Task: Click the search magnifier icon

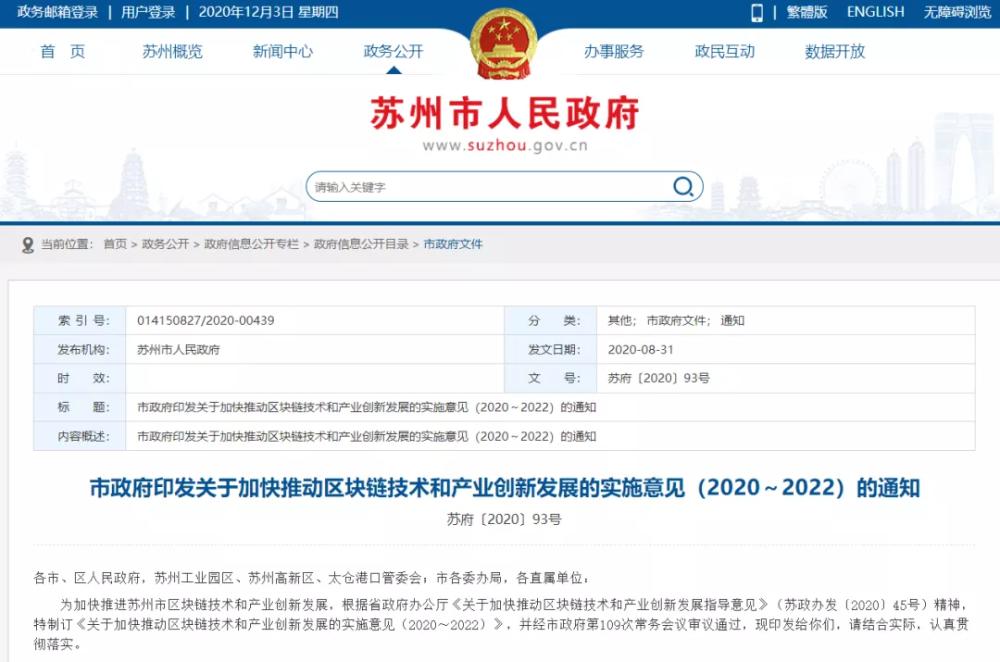Action: click(683, 186)
